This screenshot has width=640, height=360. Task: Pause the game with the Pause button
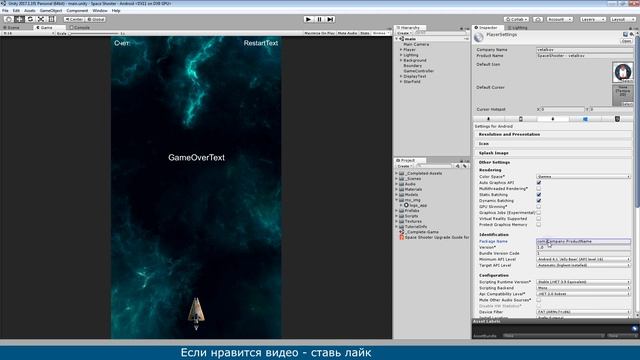point(320,19)
